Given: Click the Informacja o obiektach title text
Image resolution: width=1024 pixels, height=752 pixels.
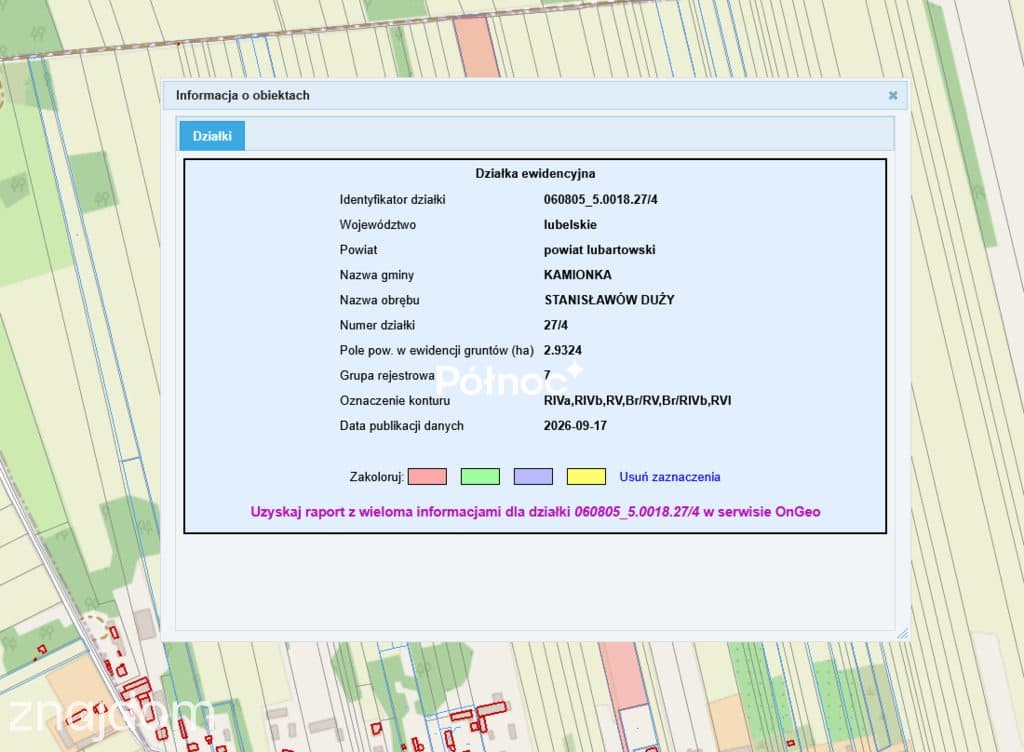Looking at the screenshot, I should click(x=242, y=95).
